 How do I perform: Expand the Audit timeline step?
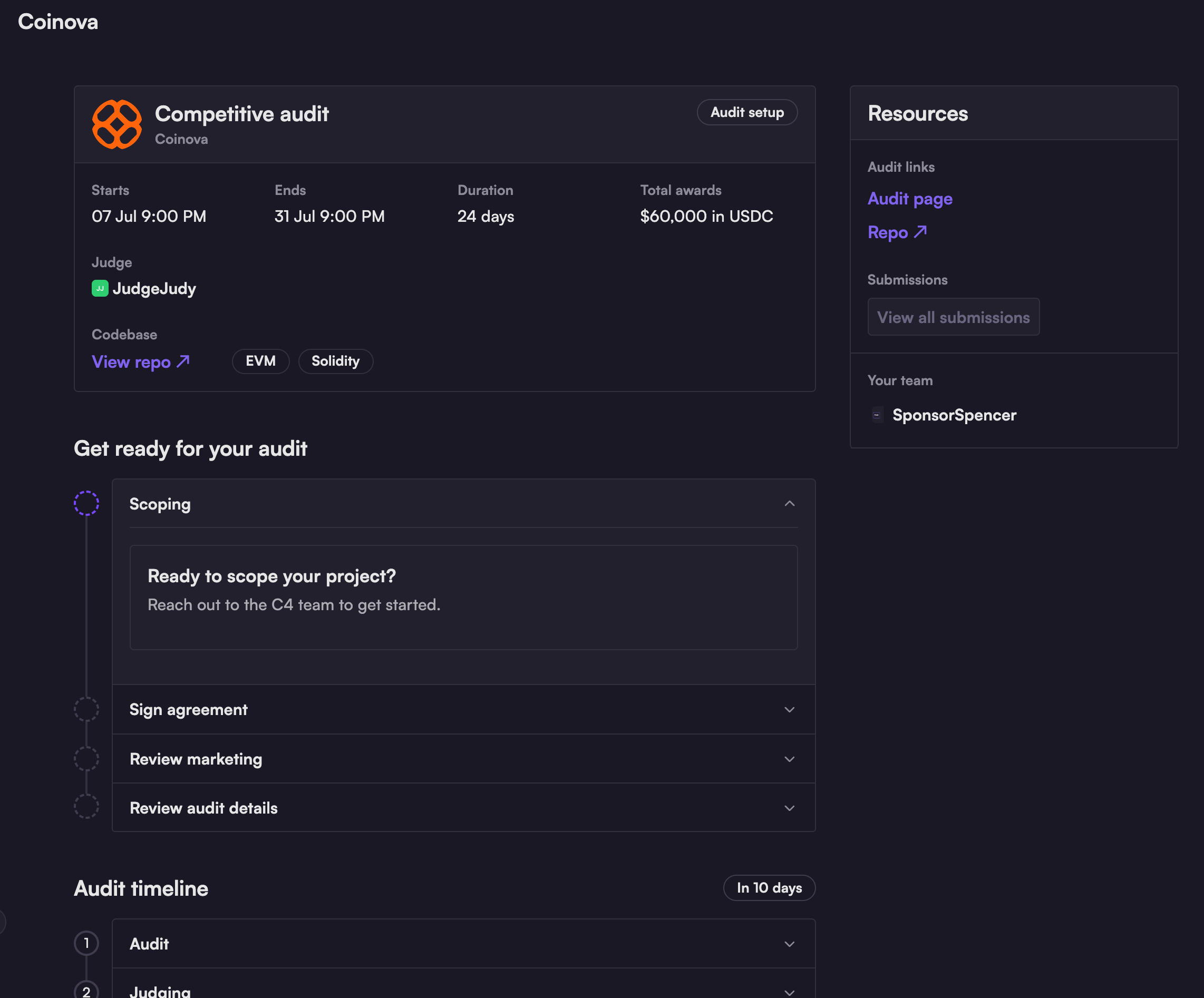790,944
